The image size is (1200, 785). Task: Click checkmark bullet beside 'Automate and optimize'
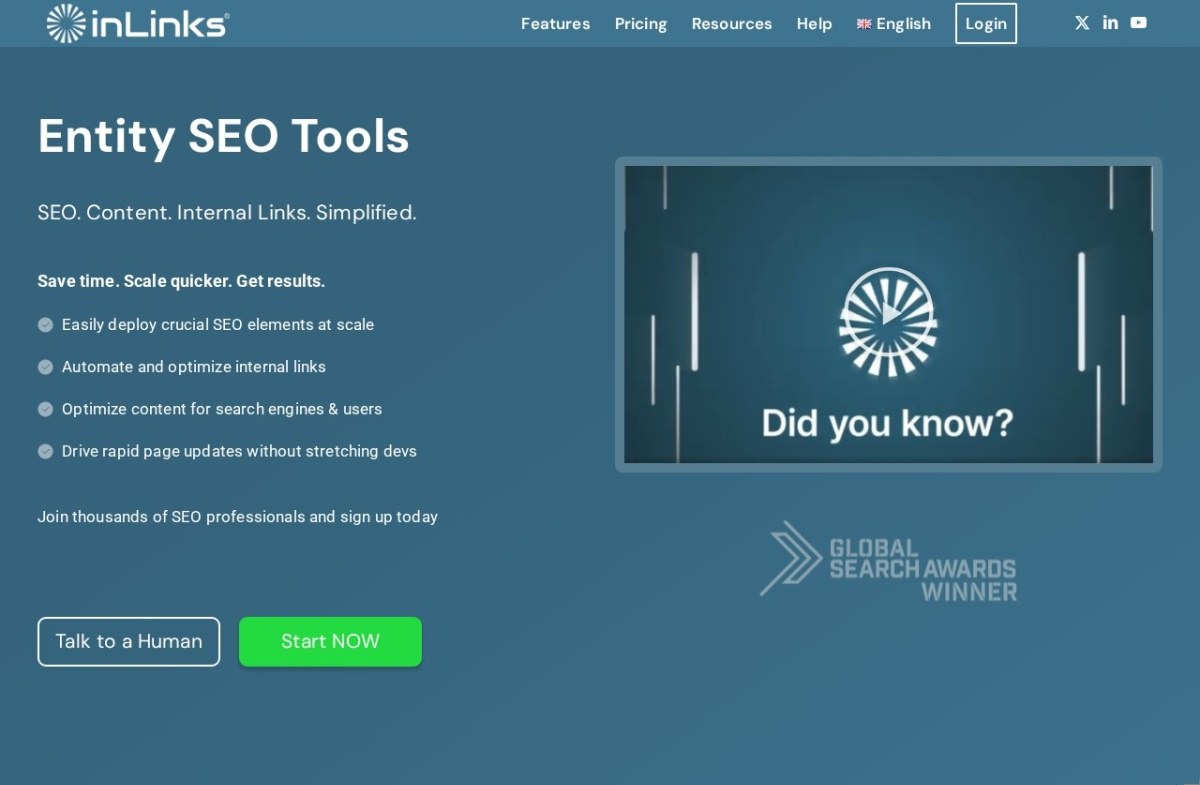pyautogui.click(x=45, y=367)
